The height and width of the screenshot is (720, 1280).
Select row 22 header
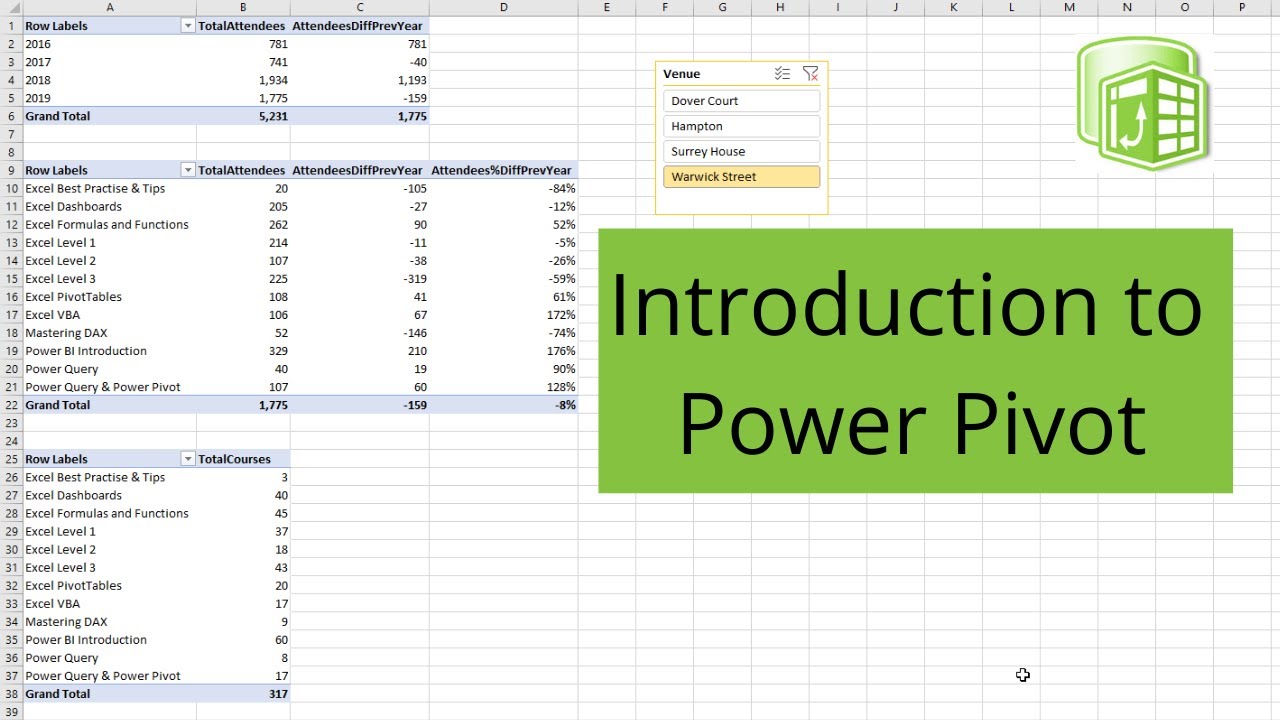coord(11,404)
